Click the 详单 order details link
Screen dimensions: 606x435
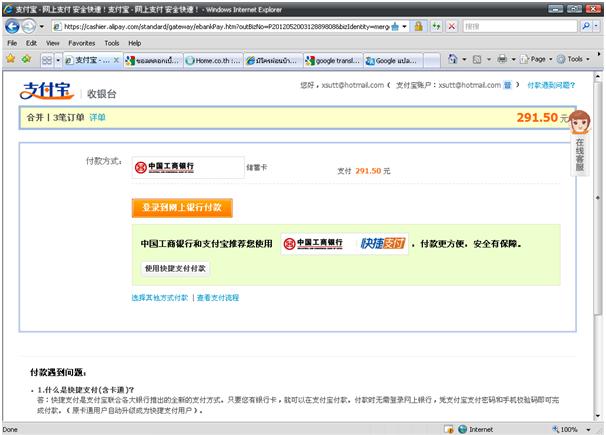(97, 117)
